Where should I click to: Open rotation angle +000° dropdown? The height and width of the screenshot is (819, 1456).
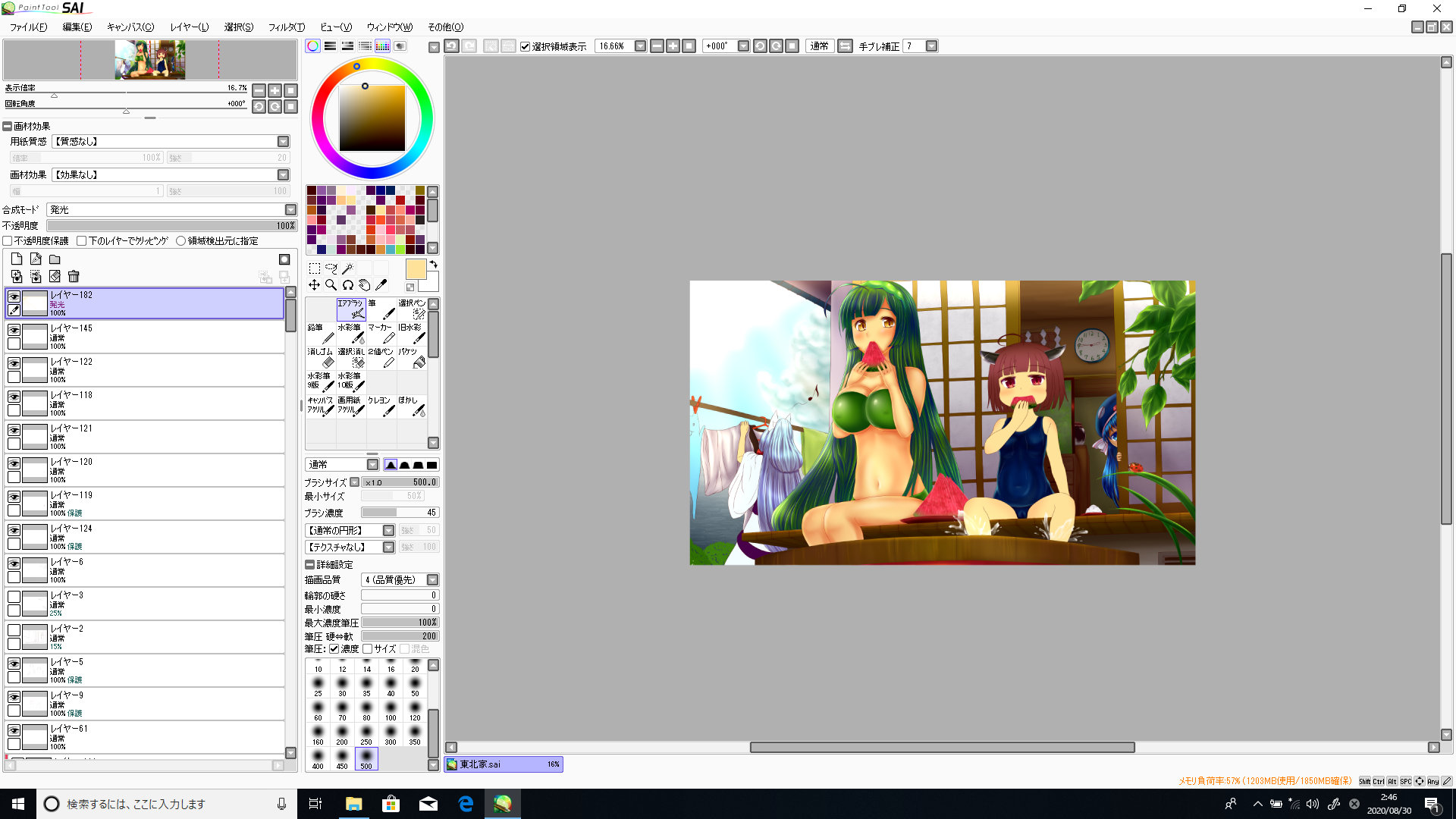pyautogui.click(x=743, y=46)
